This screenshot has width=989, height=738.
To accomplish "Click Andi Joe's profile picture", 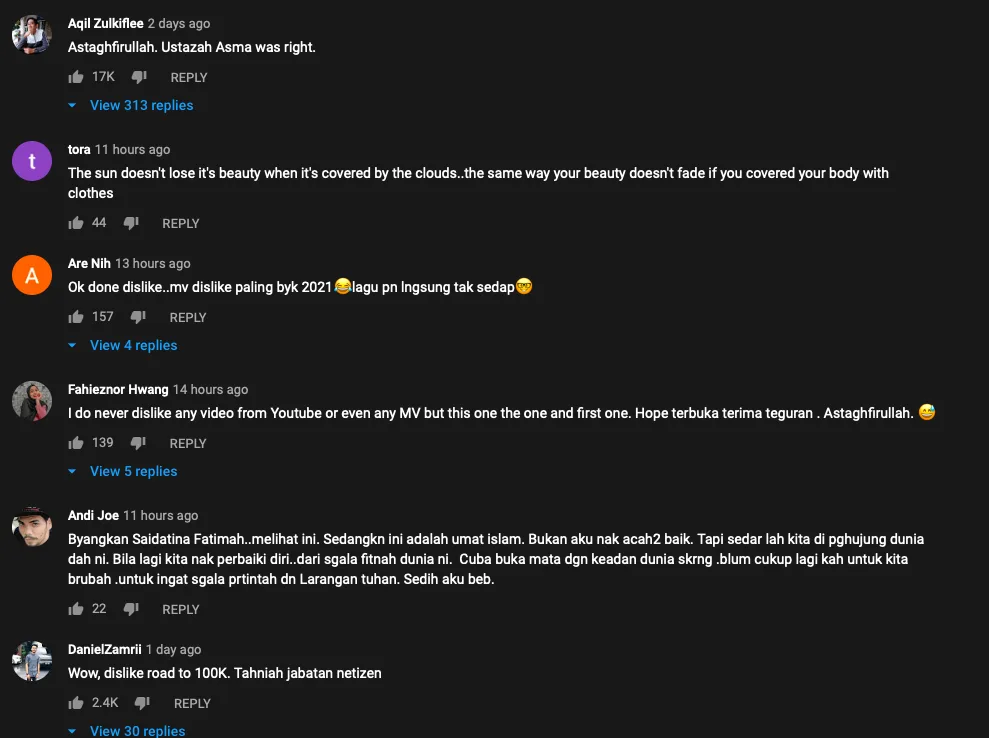I will (x=32, y=526).
